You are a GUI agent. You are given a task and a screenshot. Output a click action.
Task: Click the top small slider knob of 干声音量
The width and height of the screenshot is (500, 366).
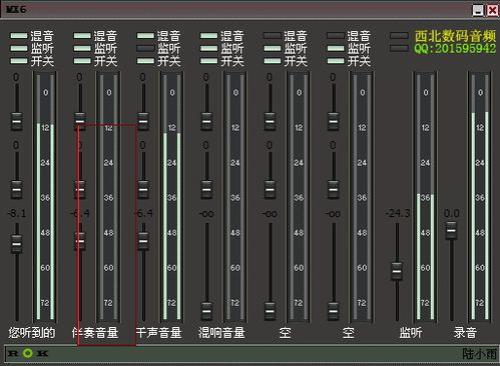point(143,121)
